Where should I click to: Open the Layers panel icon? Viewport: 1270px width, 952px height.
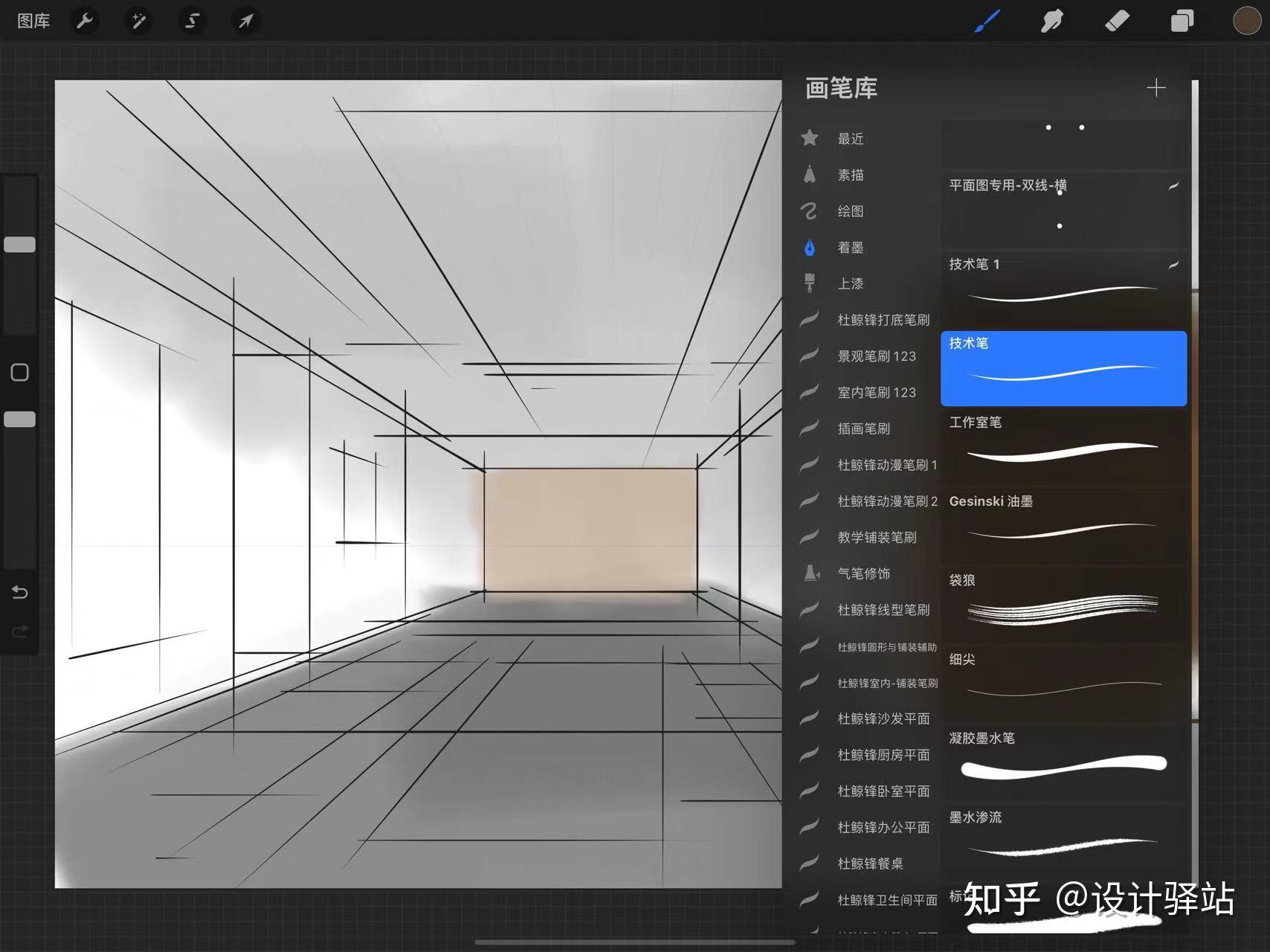click(1182, 21)
